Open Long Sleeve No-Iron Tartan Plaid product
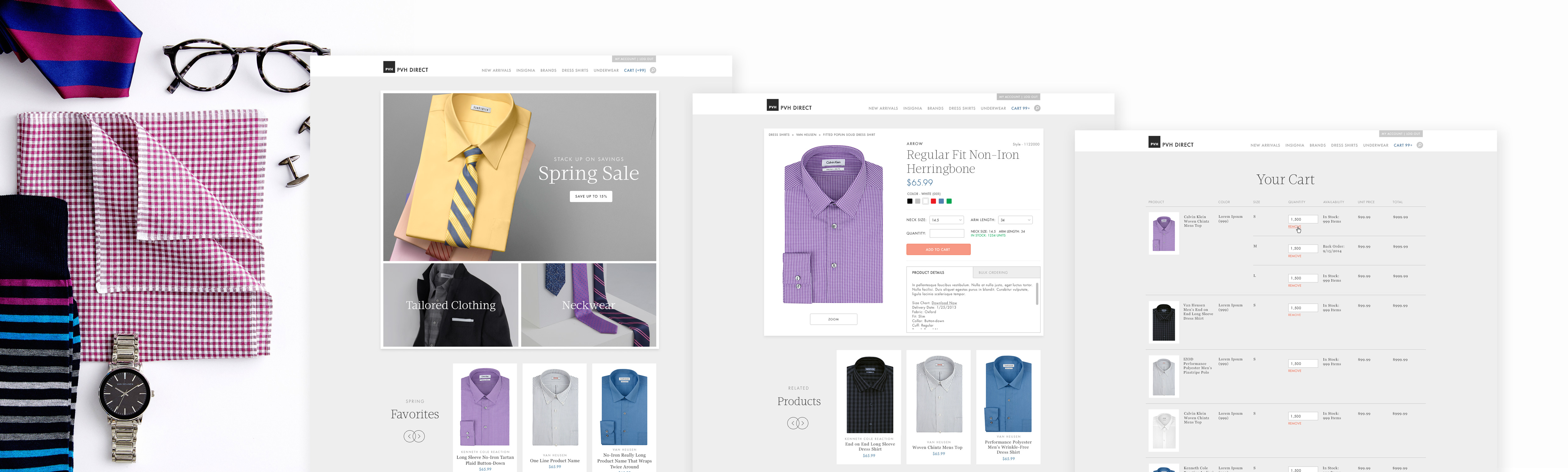 (x=485, y=417)
